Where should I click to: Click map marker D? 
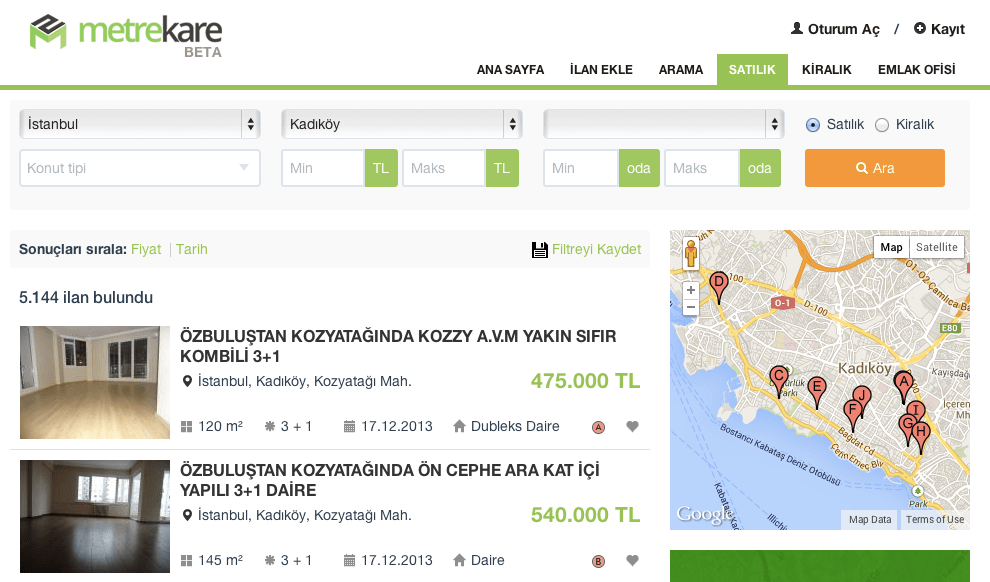pos(718,284)
